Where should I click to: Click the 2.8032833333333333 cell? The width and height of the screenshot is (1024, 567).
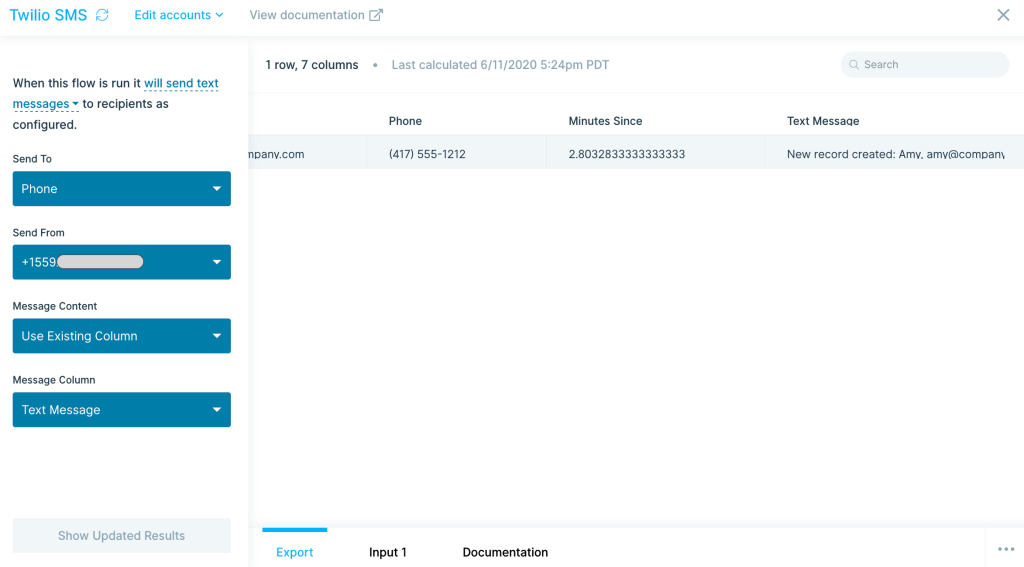[656, 154]
